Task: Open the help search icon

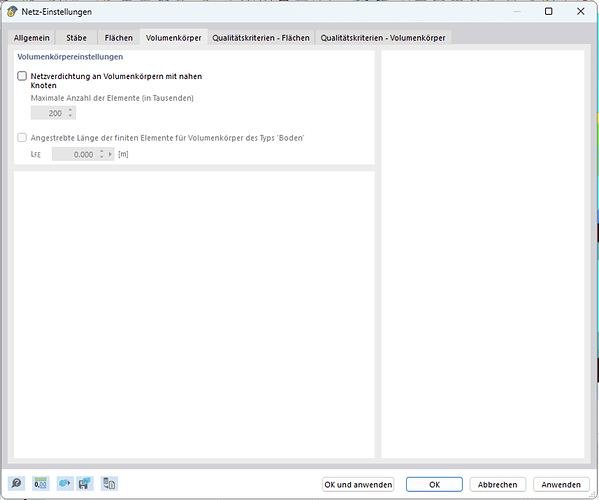Action: (x=16, y=484)
